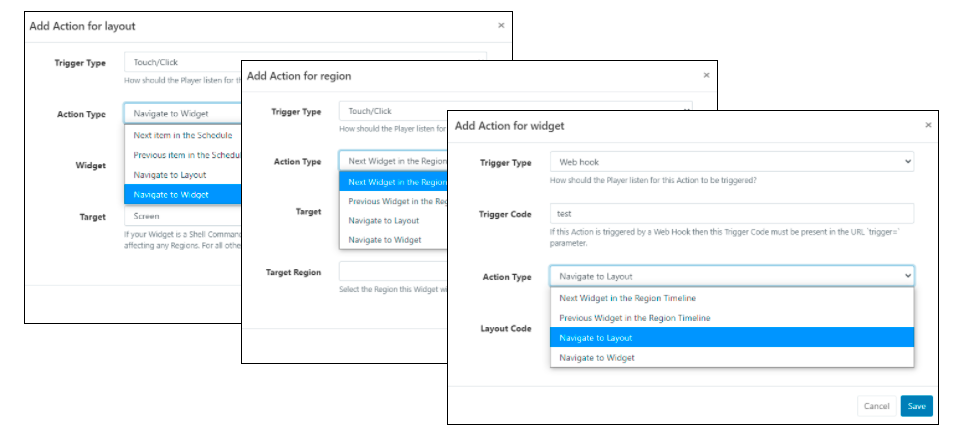The height and width of the screenshot is (442, 961).
Task: Select Next Widget in the Region Timeline
Action: coord(732,298)
